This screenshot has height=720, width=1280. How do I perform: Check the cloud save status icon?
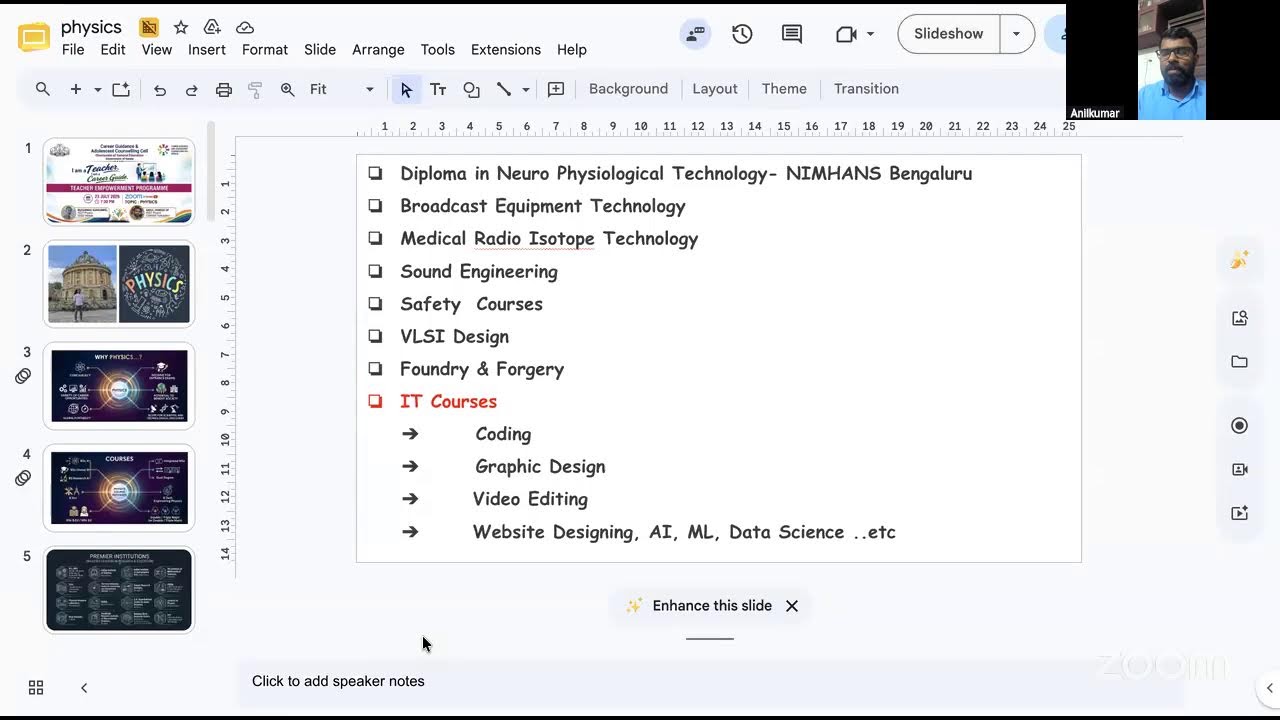coord(245,27)
